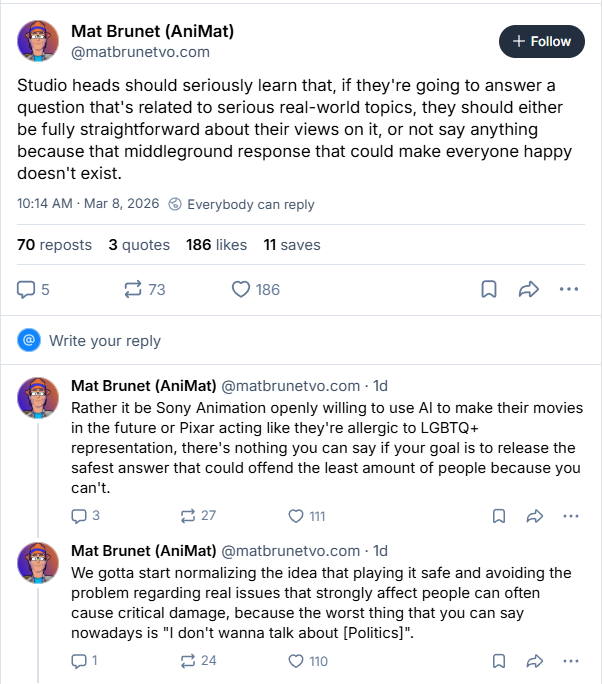The height and width of the screenshot is (684, 604).
Task: Open the 186 likes list
Action: [216, 245]
